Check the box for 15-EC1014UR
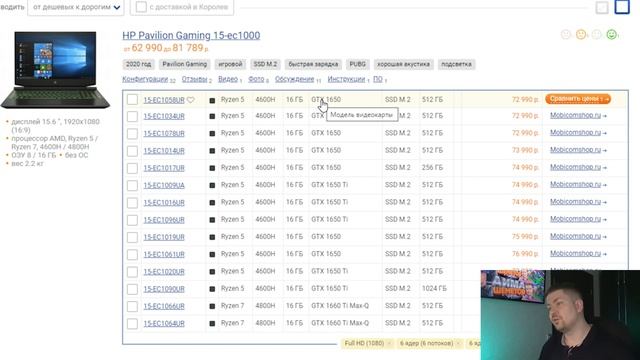Image resolution: width=640 pixels, height=360 pixels. pyautogui.click(x=132, y=151)
